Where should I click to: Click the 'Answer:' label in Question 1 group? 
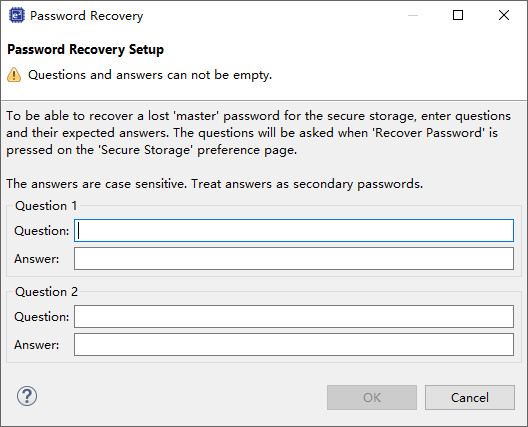pyautogui.click(x=37, y=259)
